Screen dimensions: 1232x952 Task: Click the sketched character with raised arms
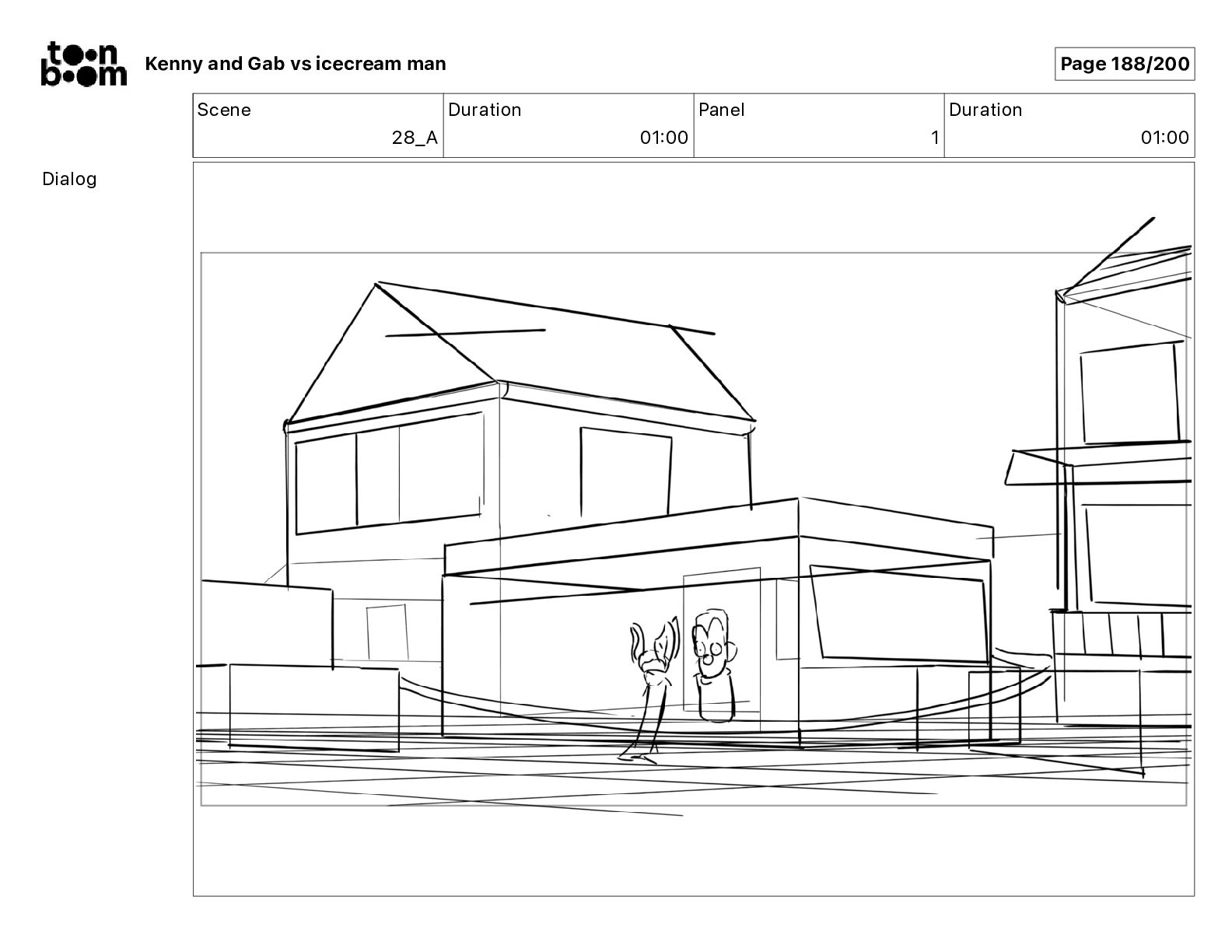(651, 690)
